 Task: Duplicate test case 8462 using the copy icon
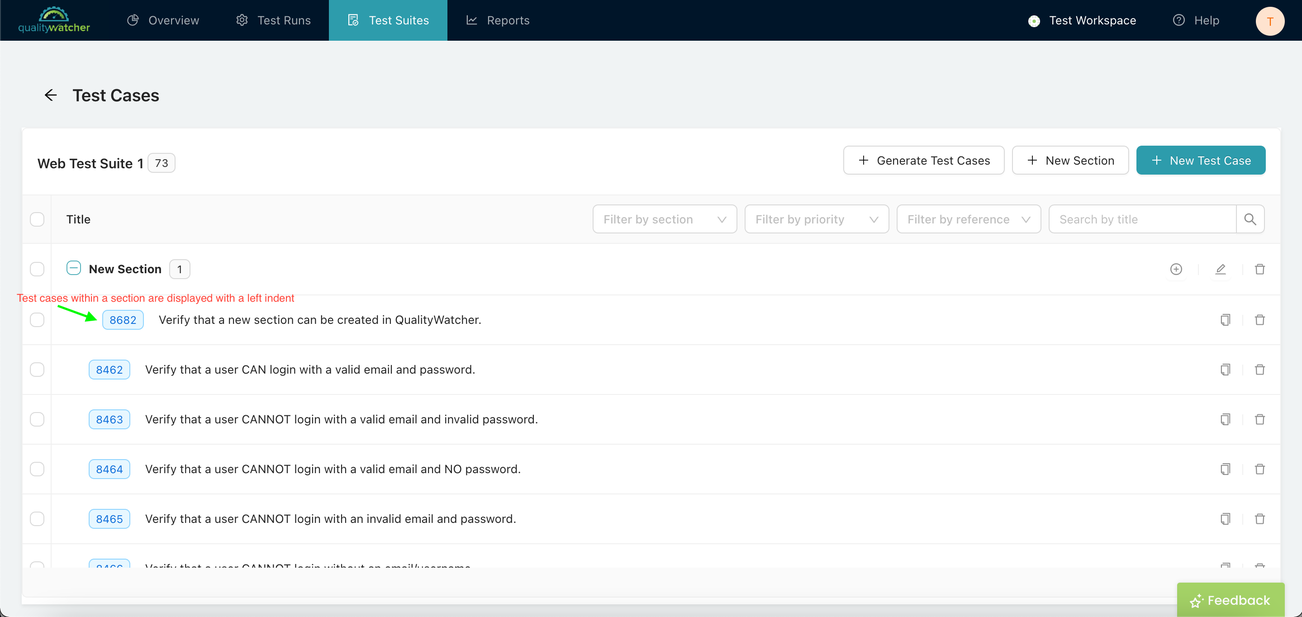click(x=1225, y=370)
